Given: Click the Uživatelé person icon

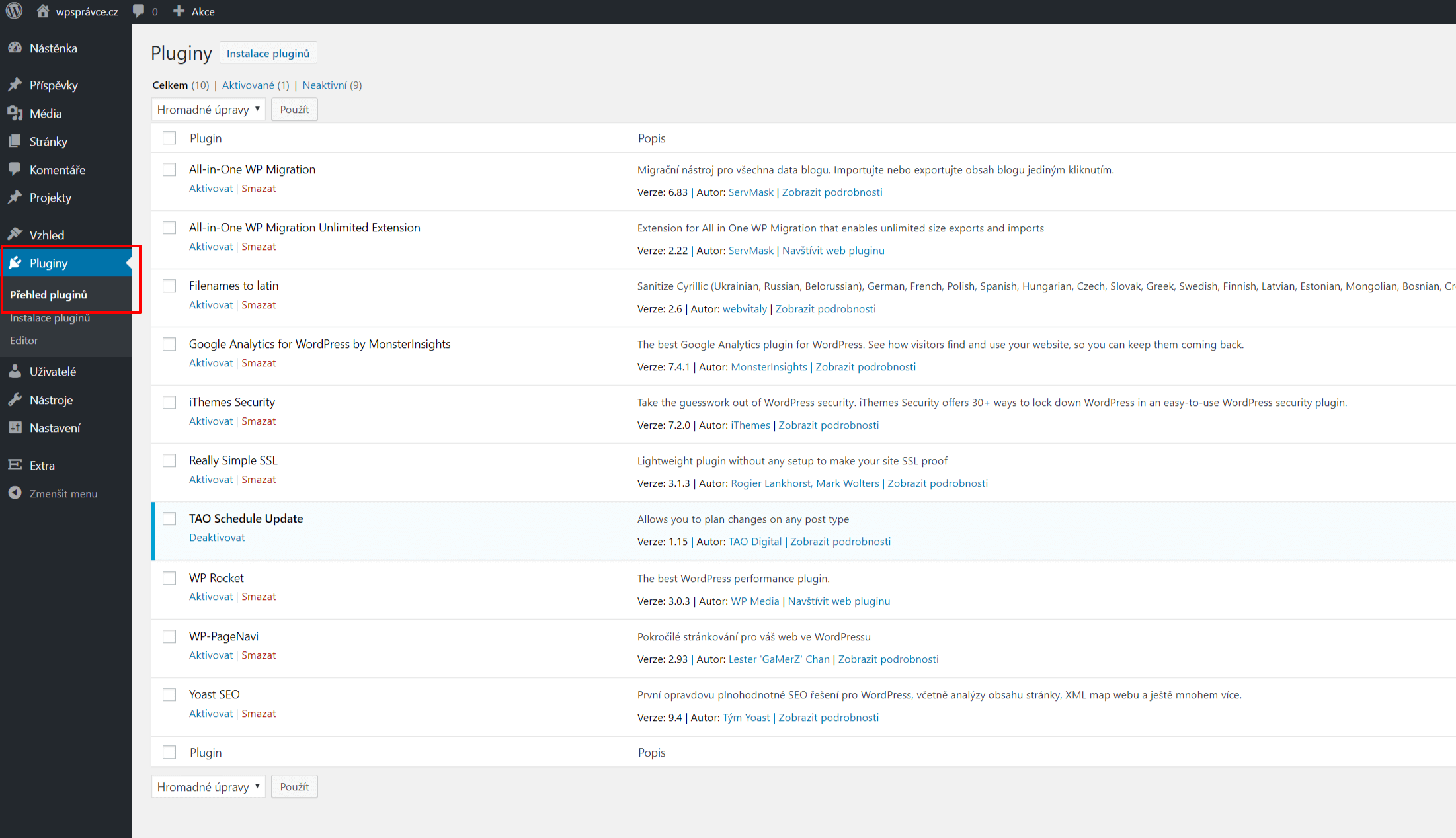Looking at the screenshot, I should pos(15,371).
